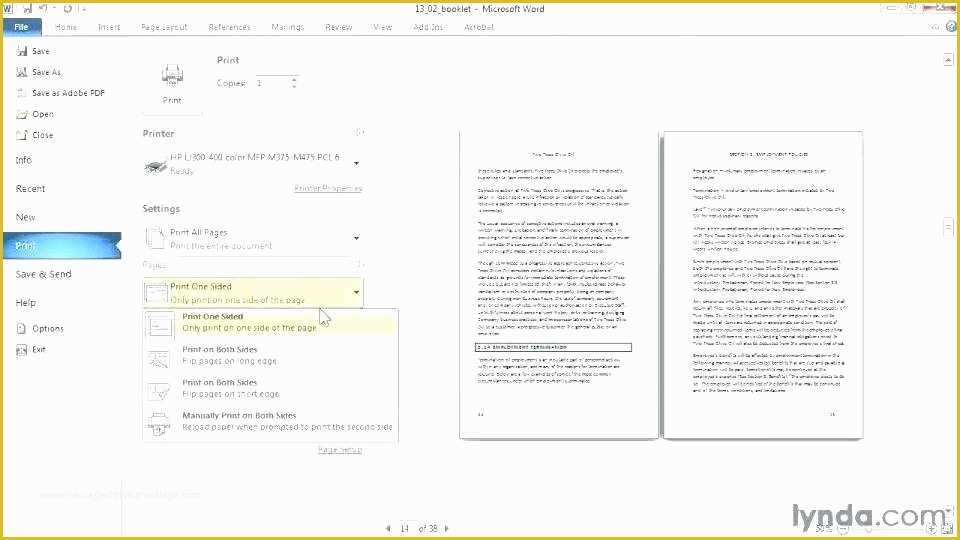The width and height of the screenshot is (960, 540).
Task: Open the HP printer selection dropdown
Action: pos(252,163)
